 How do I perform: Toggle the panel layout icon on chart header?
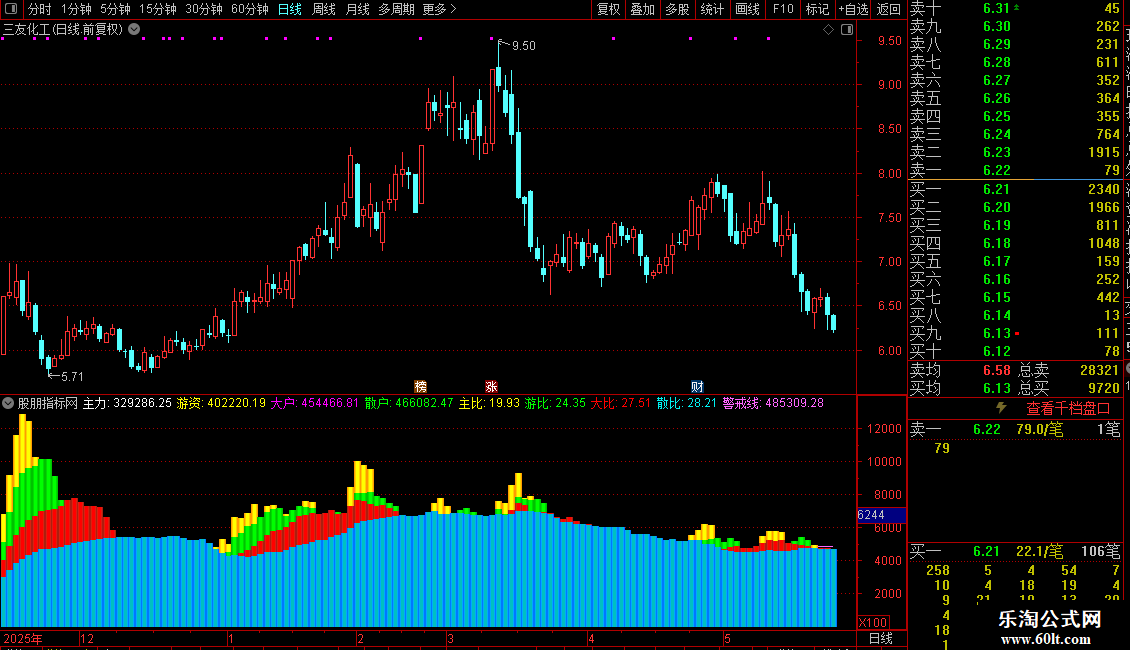[x=848, y=30]
